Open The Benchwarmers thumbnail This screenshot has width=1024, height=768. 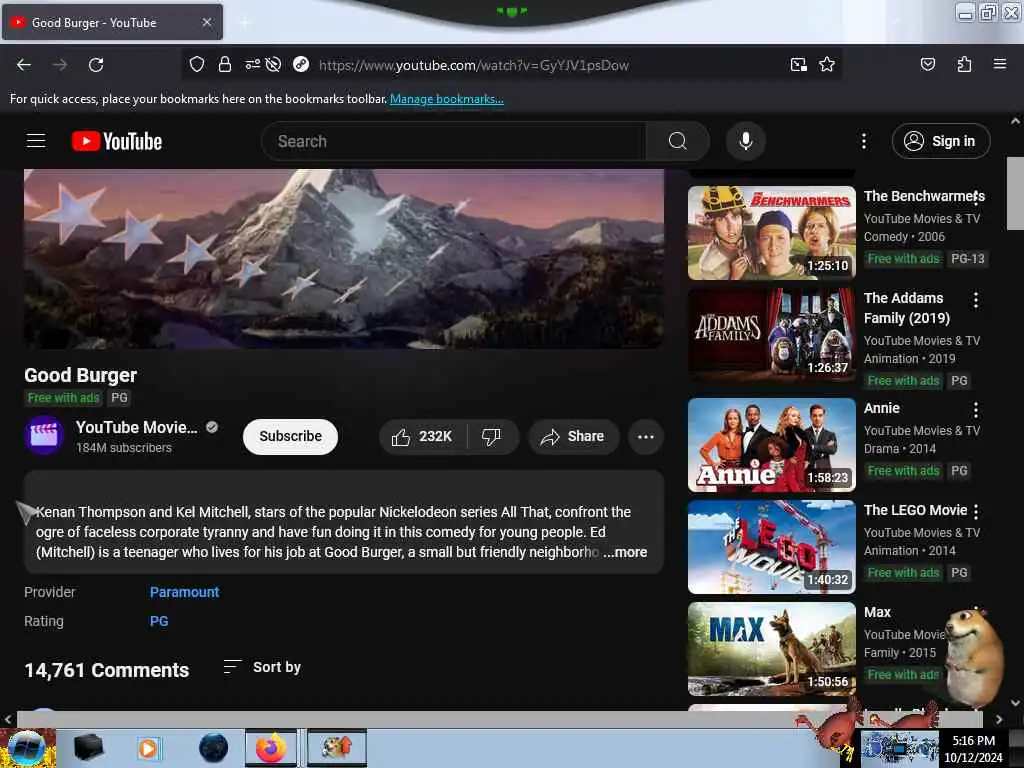771,233
